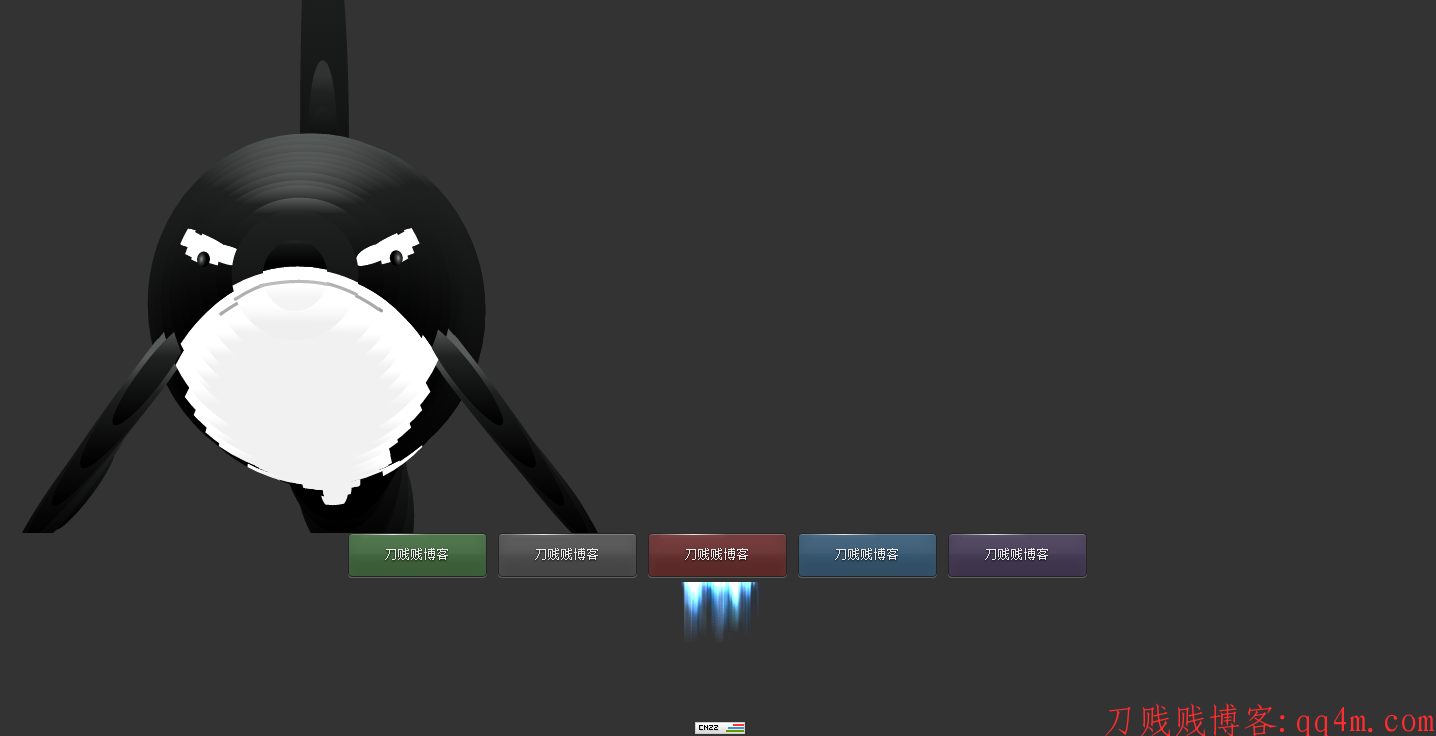This screenshot has height=736, width=1436.
Task: Click the gray 刀贱贱博客 button
Action: point(567,555)
